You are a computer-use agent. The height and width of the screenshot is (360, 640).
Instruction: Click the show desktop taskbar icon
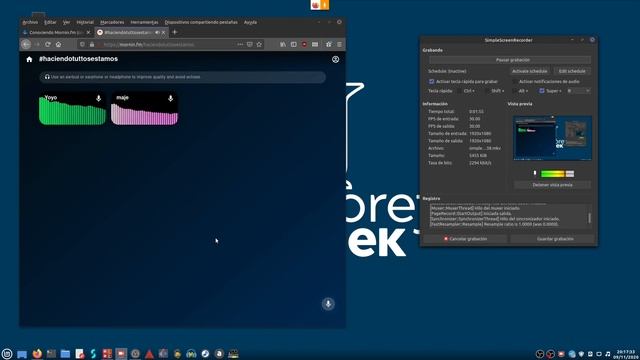click(x=22, y=354)
